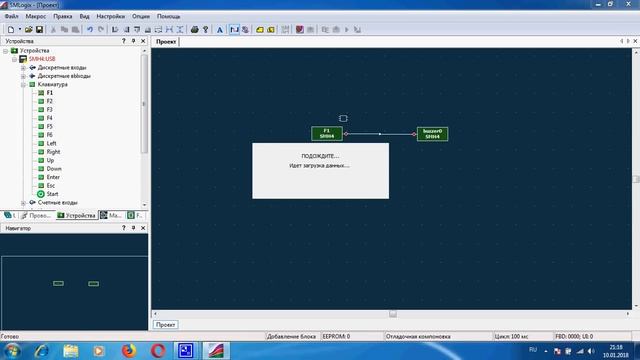The image size is (640, 360).
Task: Click the Print toolbar icon
Action: [195, 29]
